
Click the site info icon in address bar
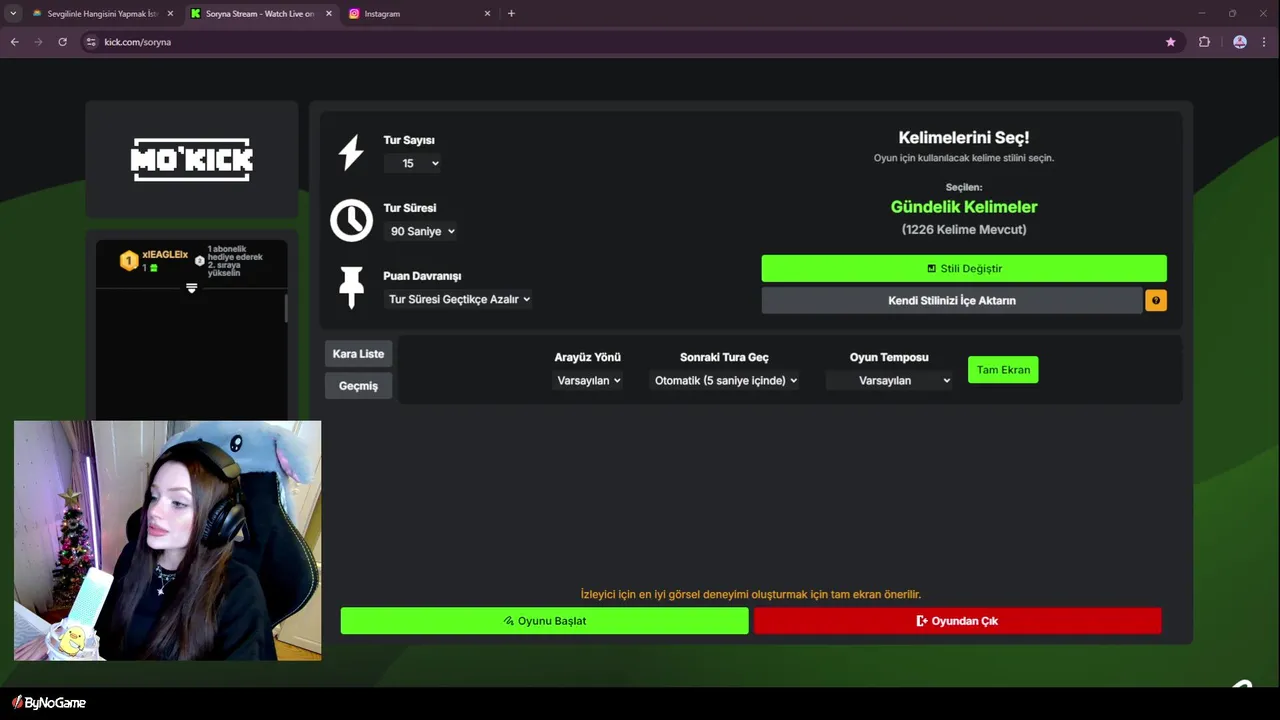click(x=91, y=42)
